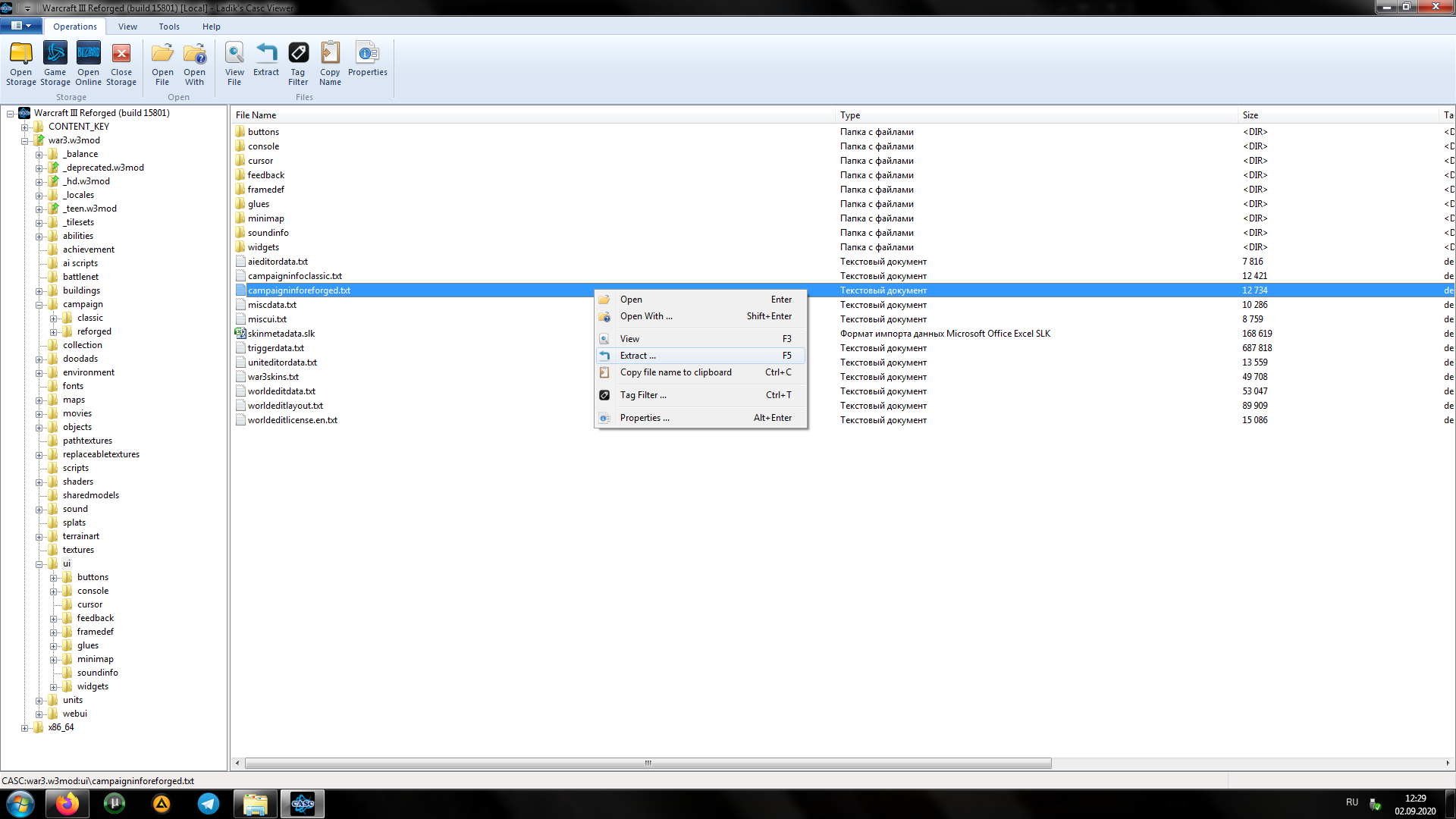Collapse the war3.w3mod tree node
Image resolution: width=1456 pixels, height=819 pixels.
[x=25, y=141]
